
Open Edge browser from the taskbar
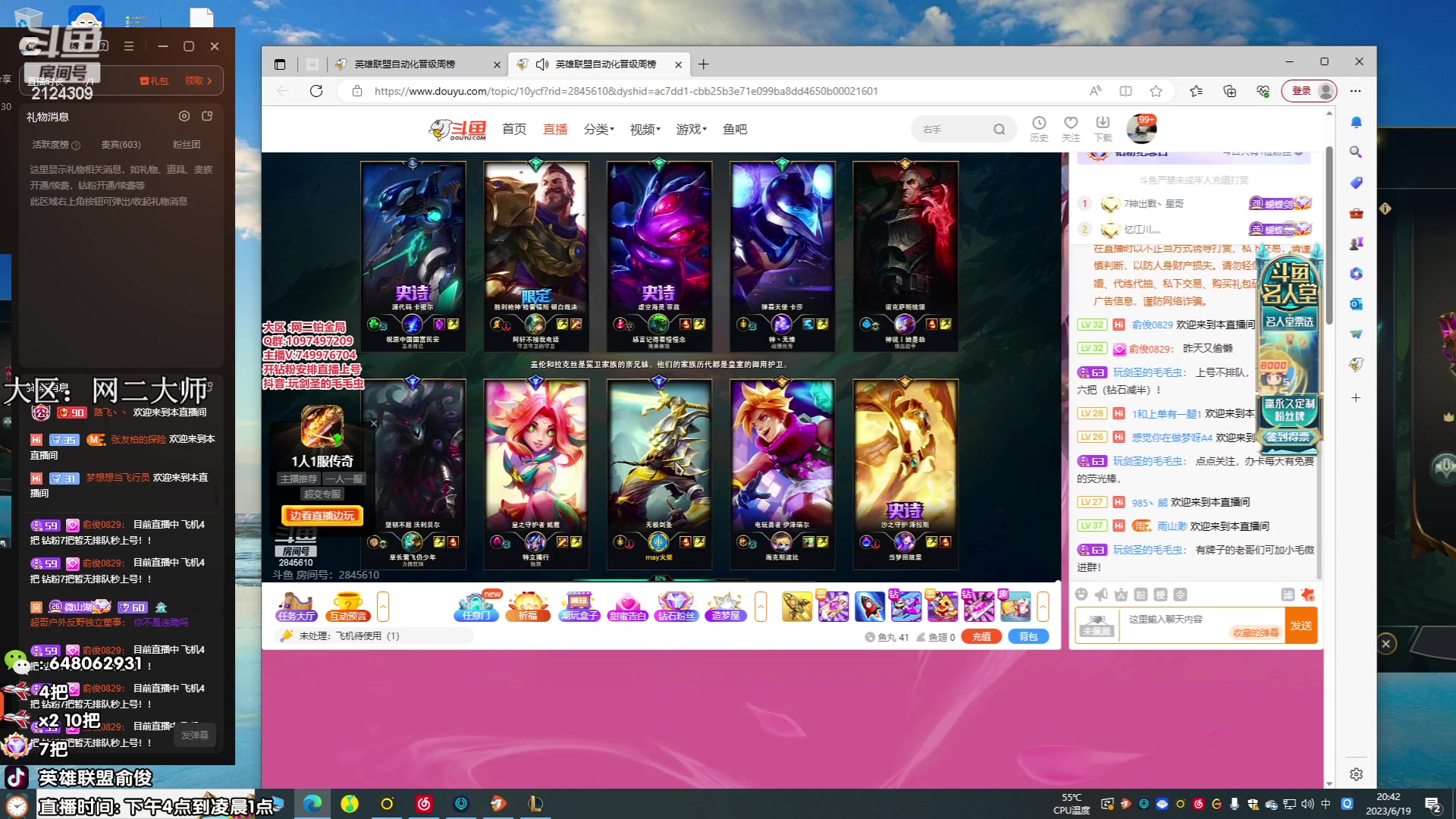point(312,804)
